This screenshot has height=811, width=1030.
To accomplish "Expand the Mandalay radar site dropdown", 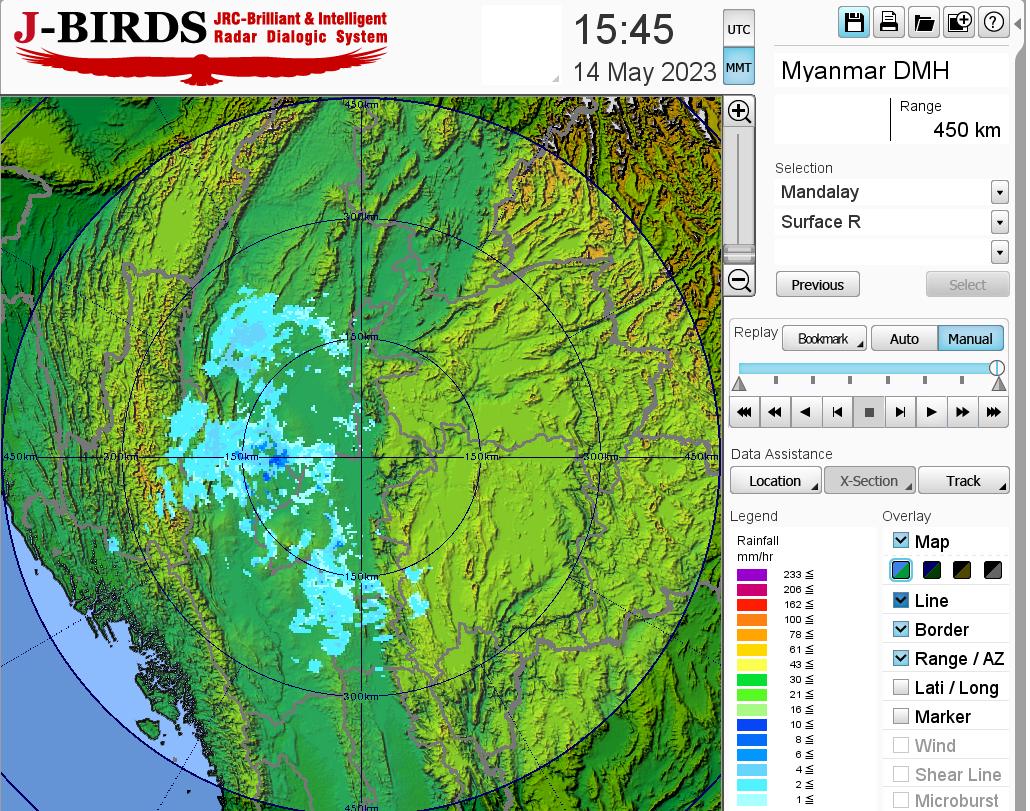I will [x=999, y=192].
